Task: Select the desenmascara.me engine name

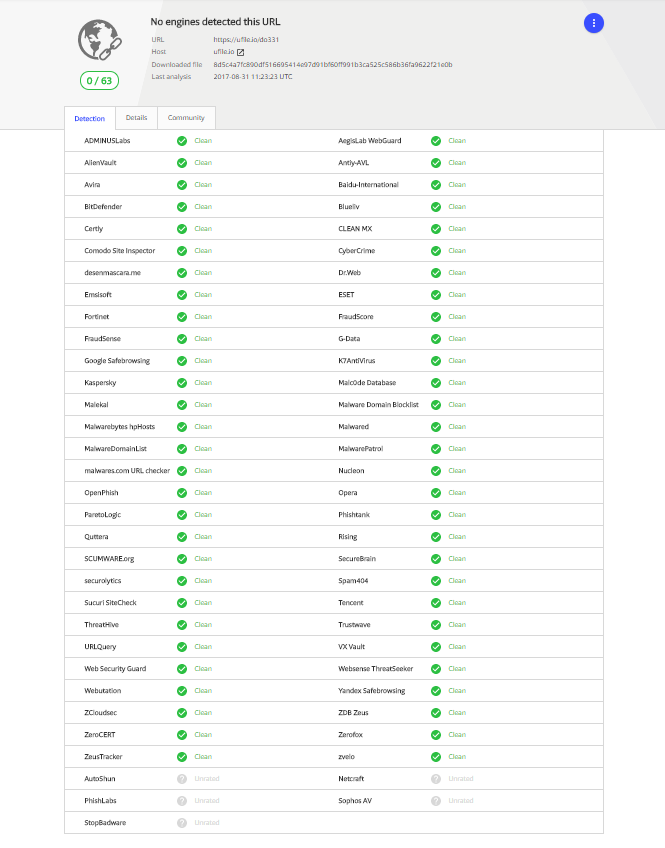Action: click(112, 273)
